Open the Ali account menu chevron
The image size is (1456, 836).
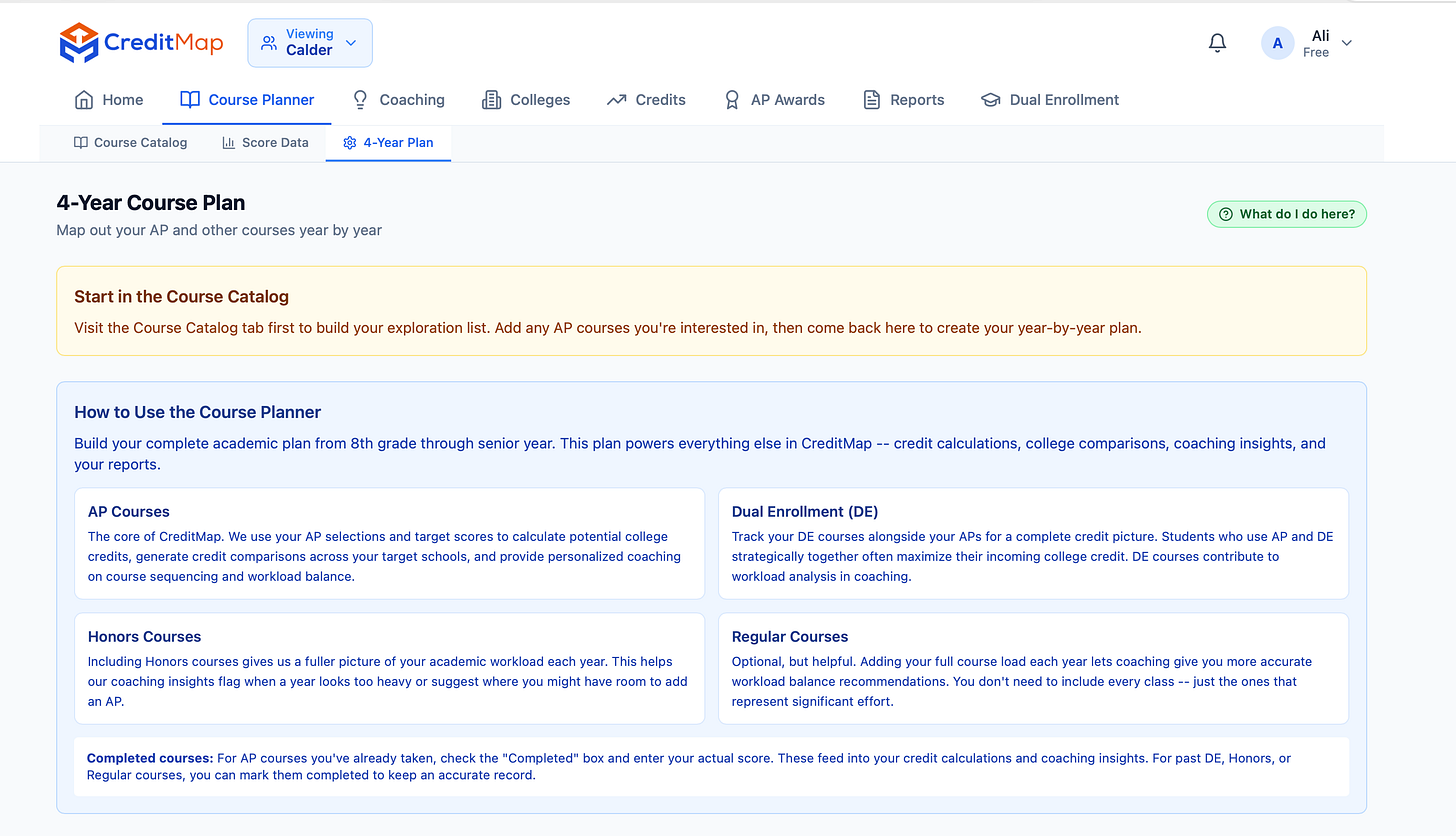pos(1347,43)
